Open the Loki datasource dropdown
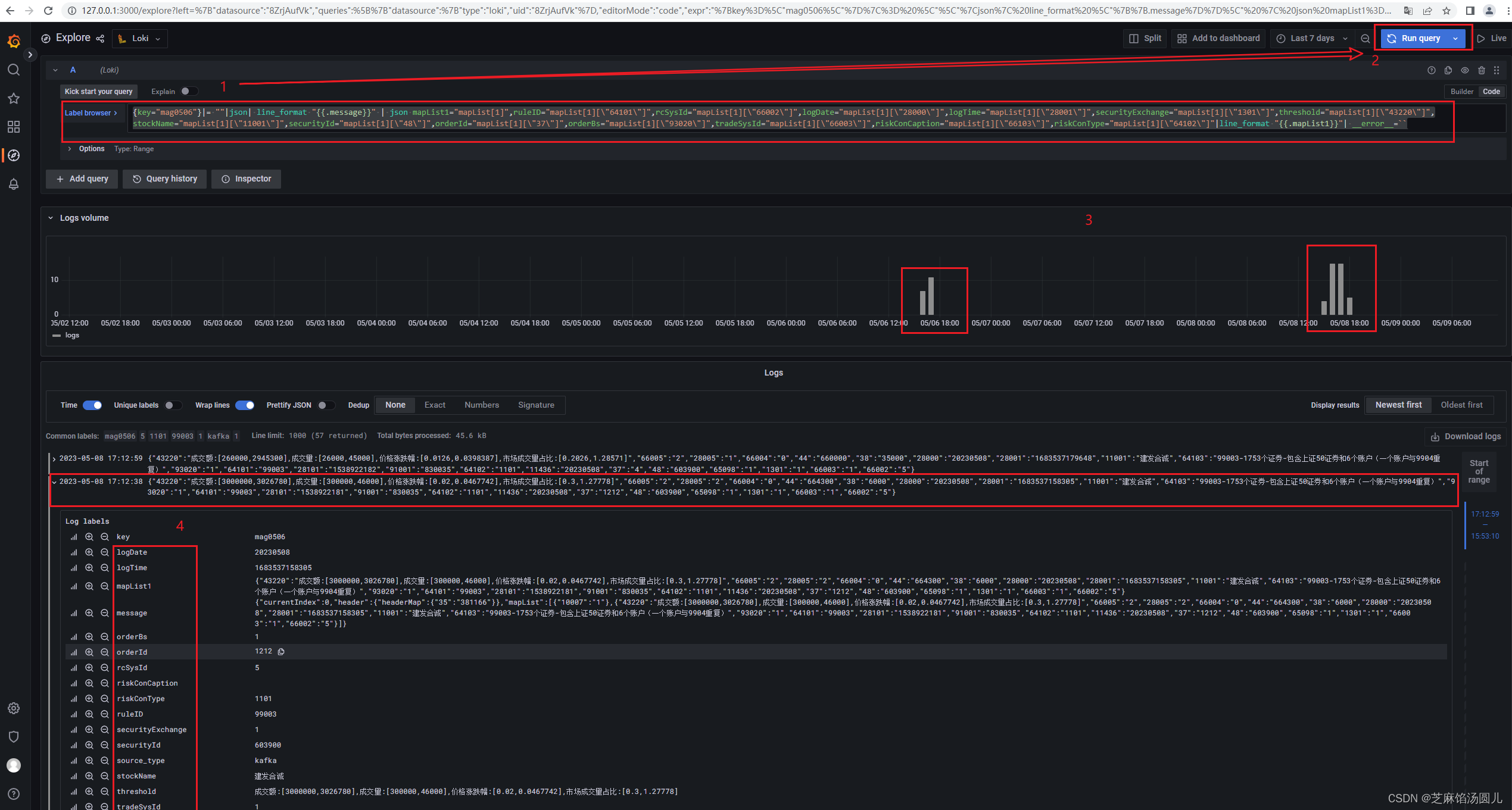Viewport: 1512px width, 810px height. [x=140, y=39]
